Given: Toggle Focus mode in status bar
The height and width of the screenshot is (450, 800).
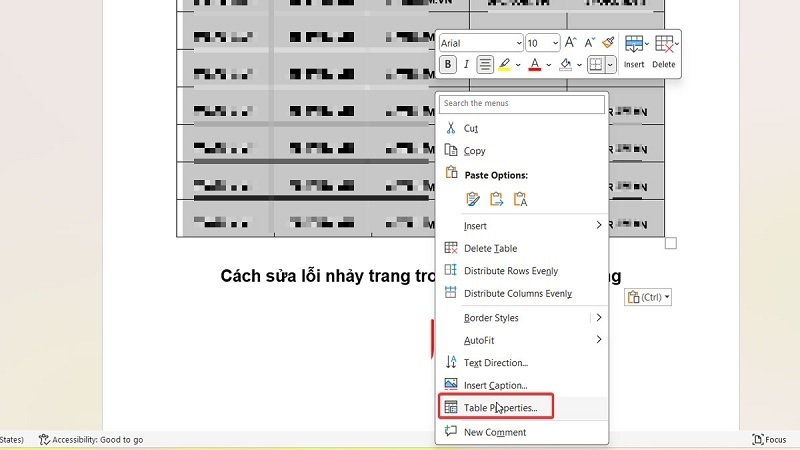Looking at the screenshot, I should [769, 439].
